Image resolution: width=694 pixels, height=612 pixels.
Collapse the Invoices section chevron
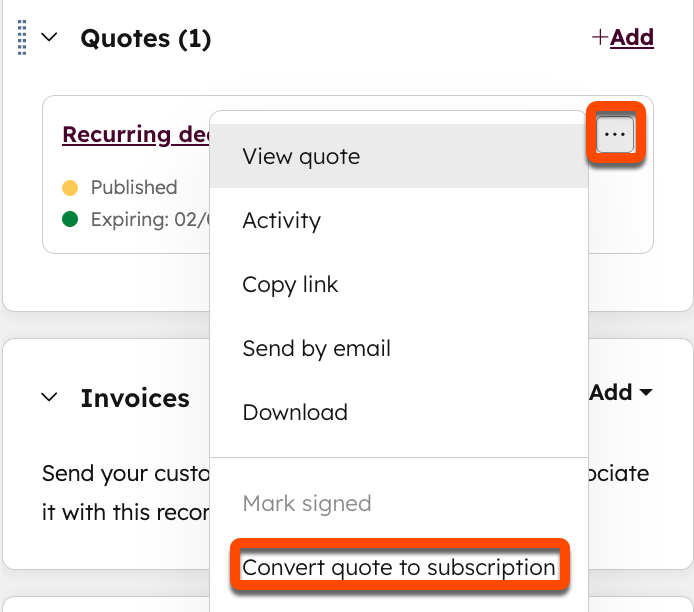click(49, 398)
